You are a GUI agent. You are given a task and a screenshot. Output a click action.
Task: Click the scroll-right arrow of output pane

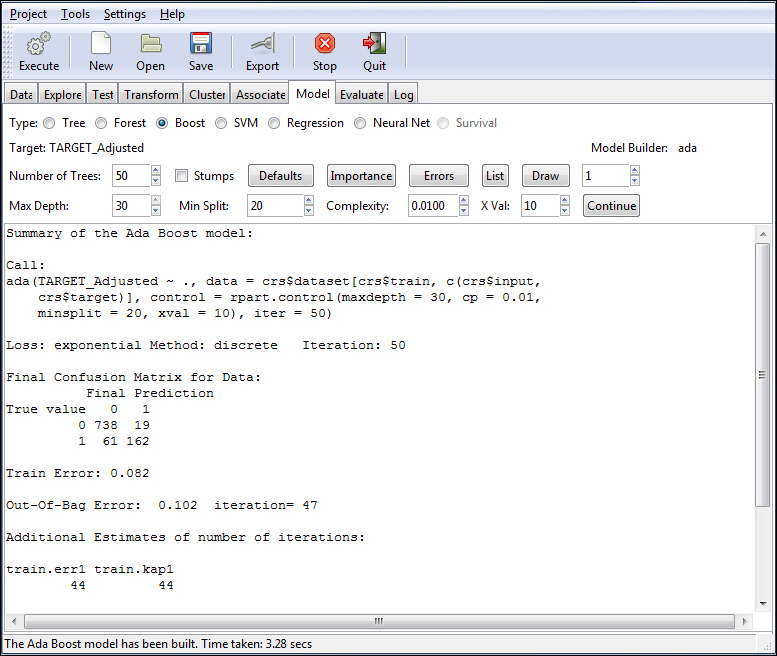[744, 621]
